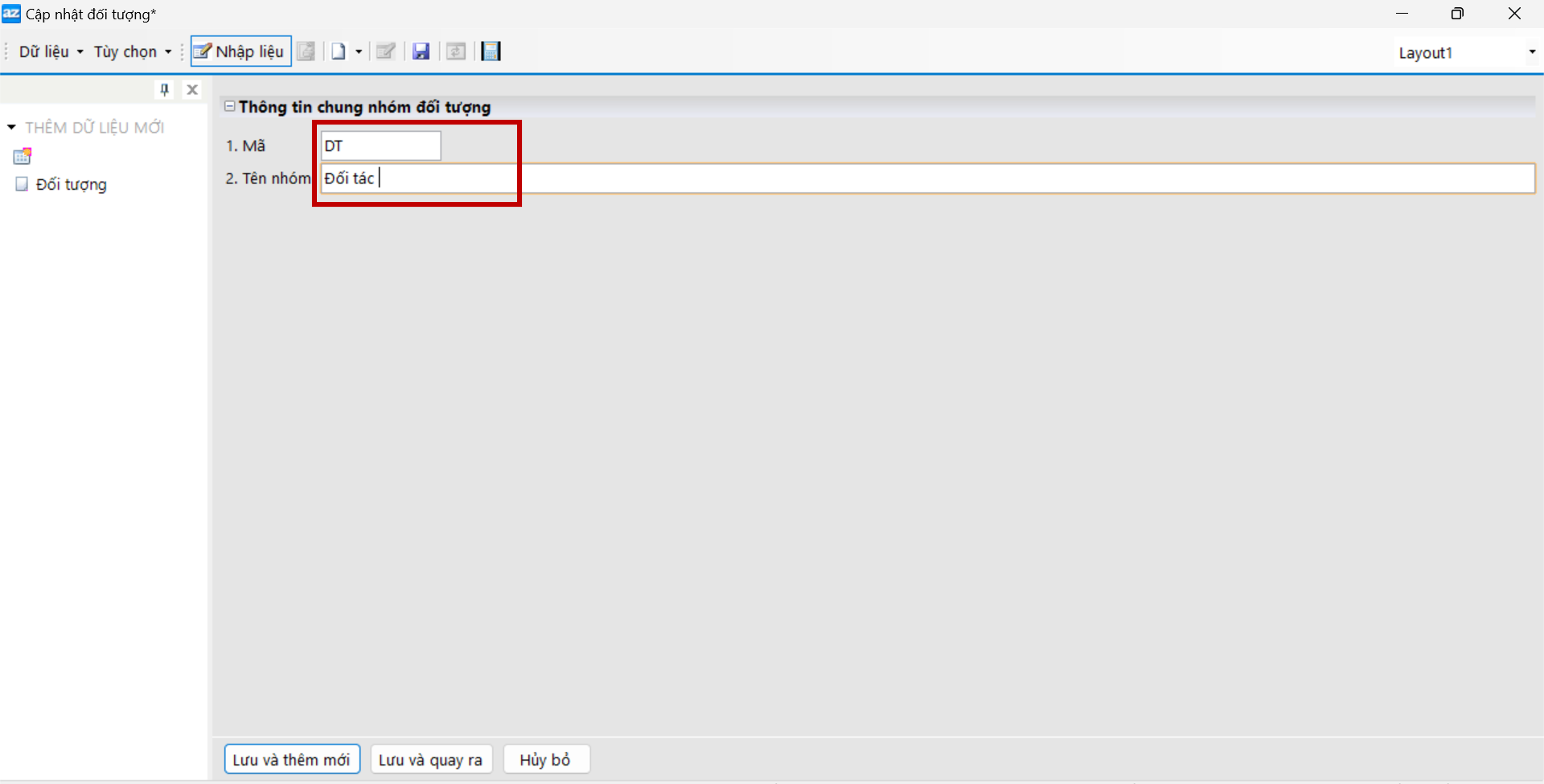Open the Tùy chọn menu
This screenshot has width=1544, height=784.
tap(132, 52)
